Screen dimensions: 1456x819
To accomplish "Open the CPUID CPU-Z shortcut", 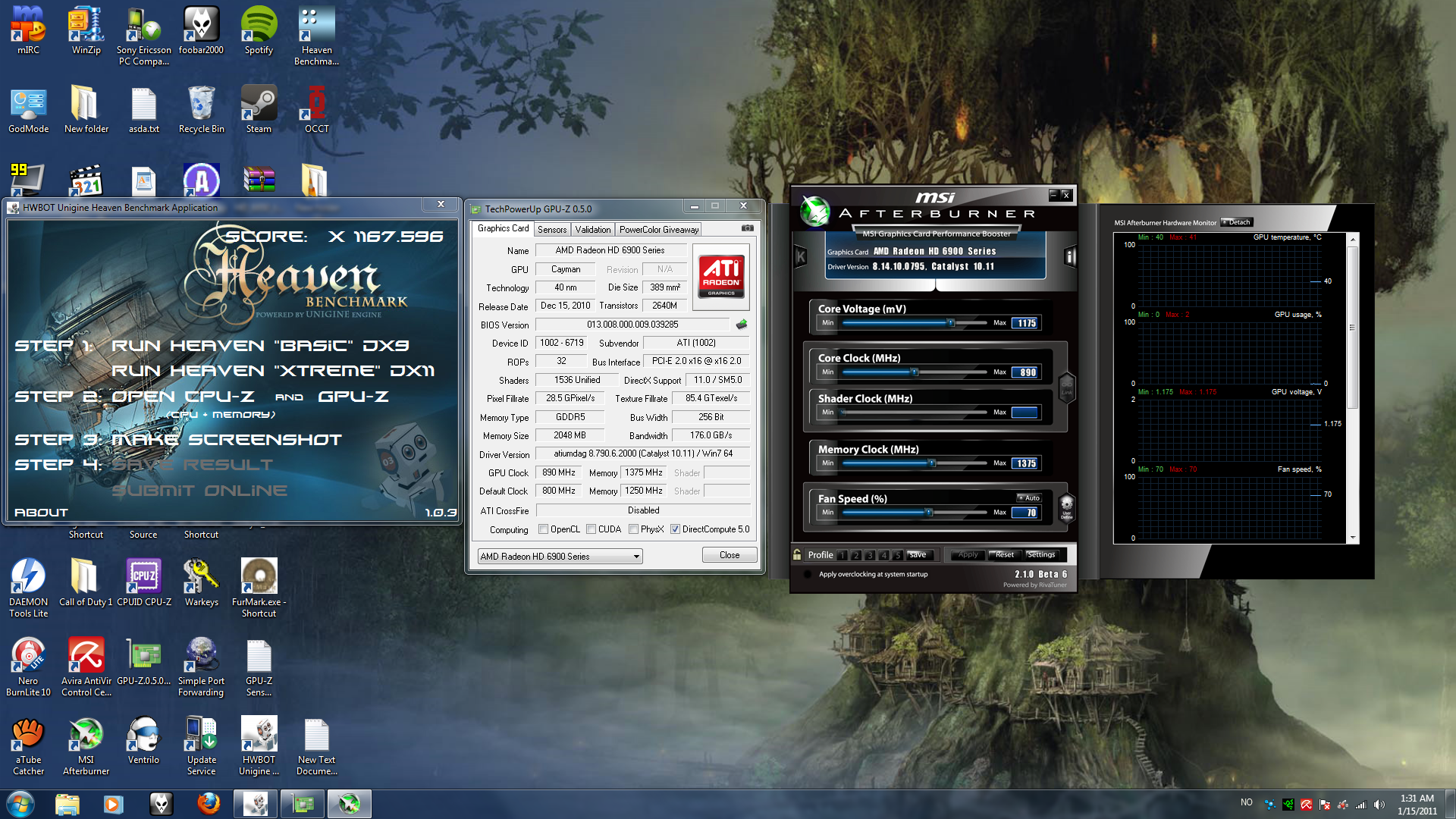I will click(143, 583).
